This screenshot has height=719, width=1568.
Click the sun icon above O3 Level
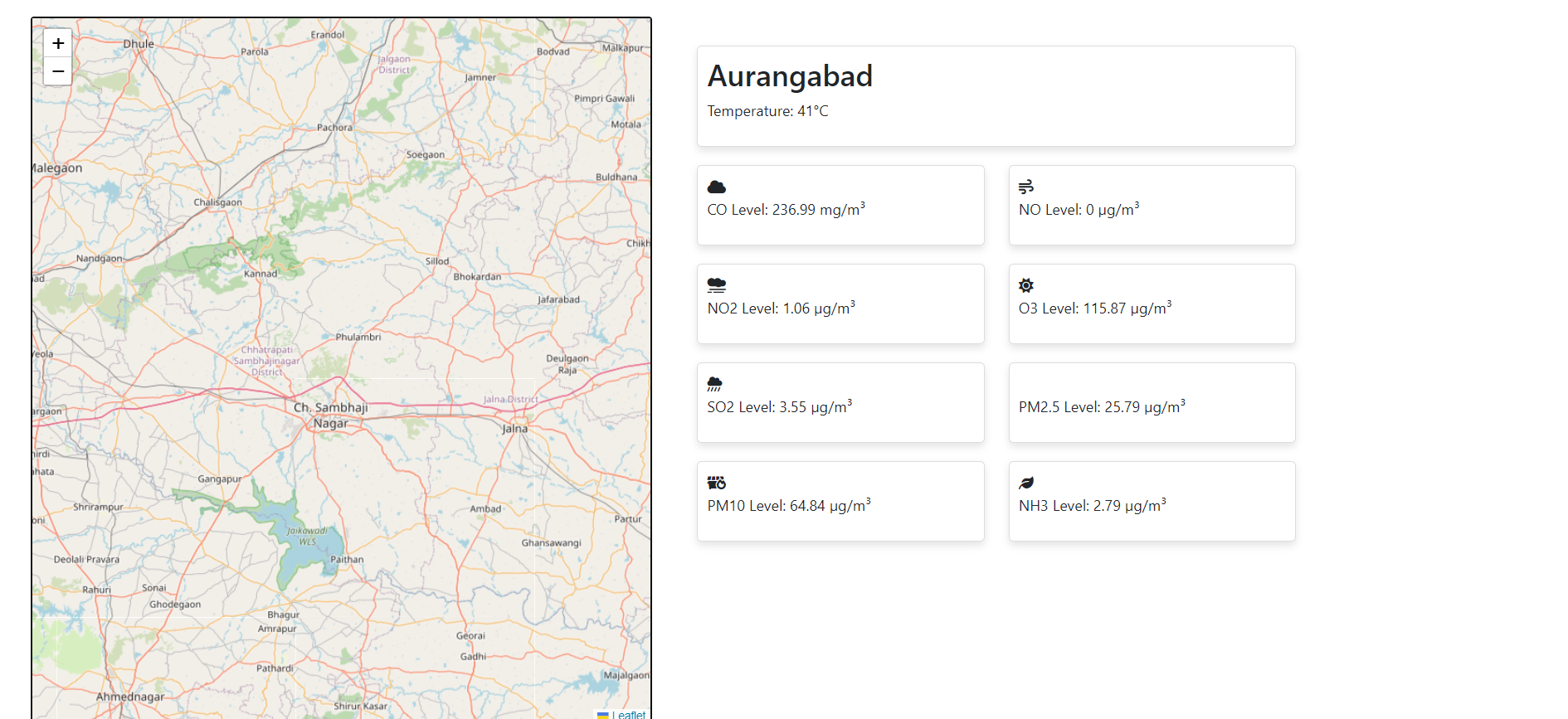[x=1026, y=285]
